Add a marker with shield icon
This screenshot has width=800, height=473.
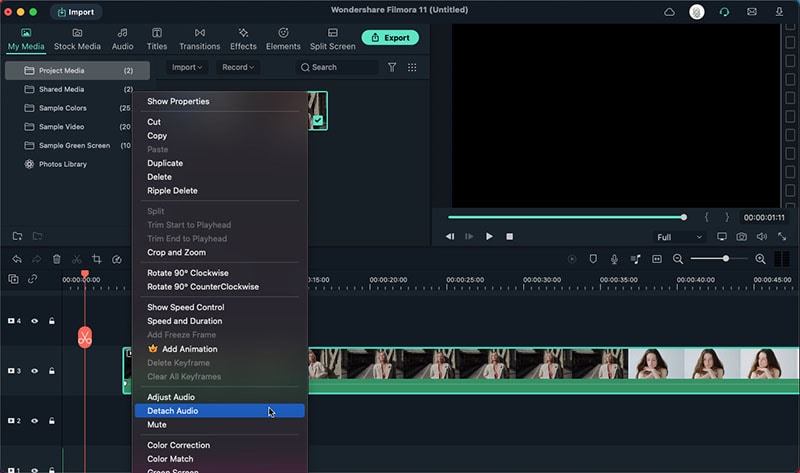pos(593,259)
